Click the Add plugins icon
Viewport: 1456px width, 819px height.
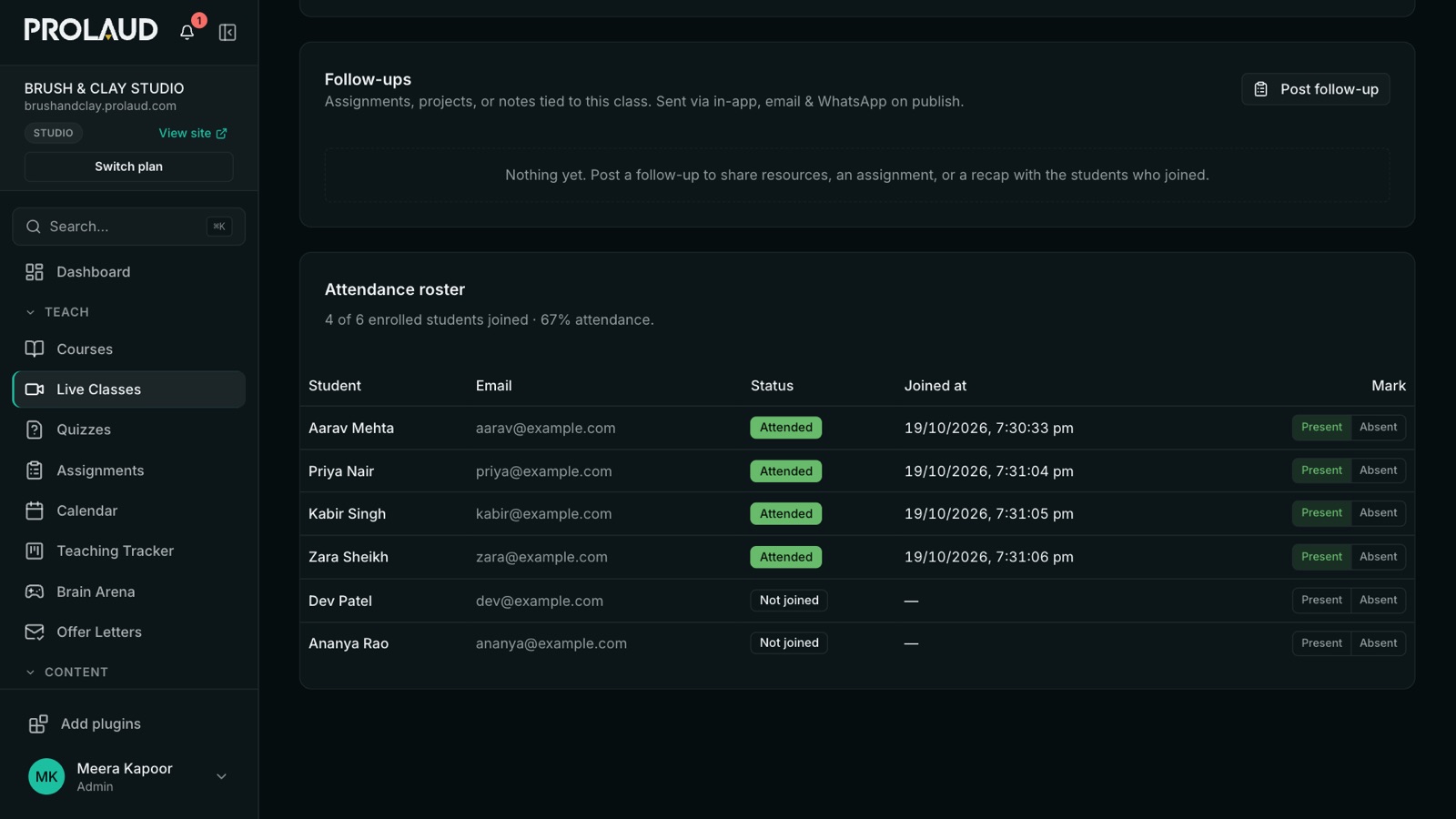click(38, 724)
